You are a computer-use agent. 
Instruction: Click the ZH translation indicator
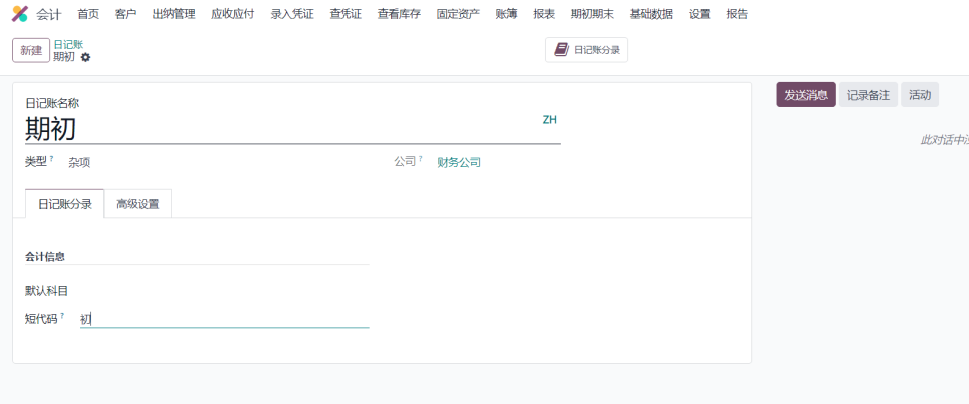549,120
